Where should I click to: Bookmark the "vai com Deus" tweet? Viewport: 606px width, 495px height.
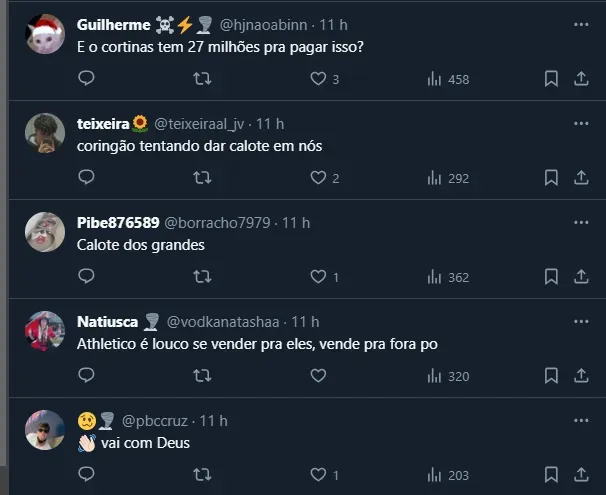pos(551,474)
